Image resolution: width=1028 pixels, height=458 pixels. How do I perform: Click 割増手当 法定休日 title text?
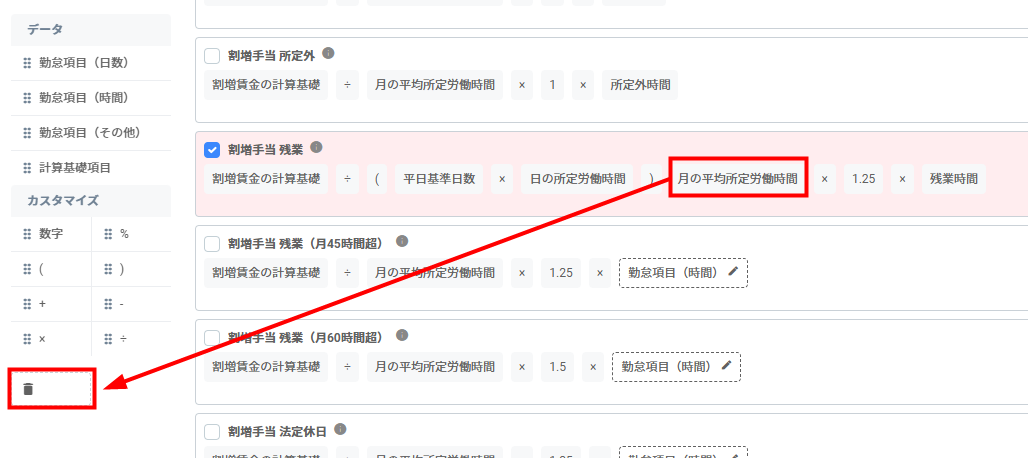point(278,432)
